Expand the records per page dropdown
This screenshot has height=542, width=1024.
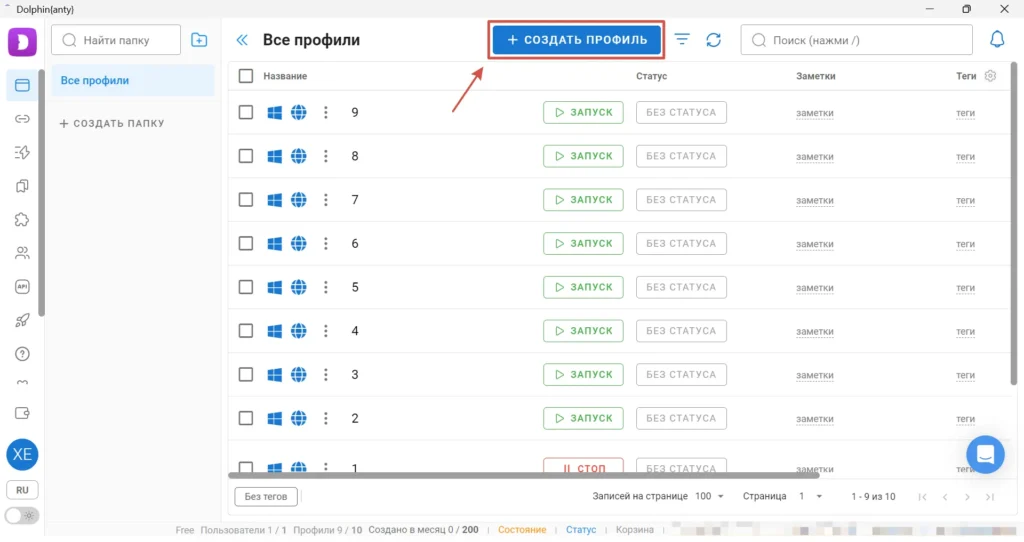coord(710,496)
